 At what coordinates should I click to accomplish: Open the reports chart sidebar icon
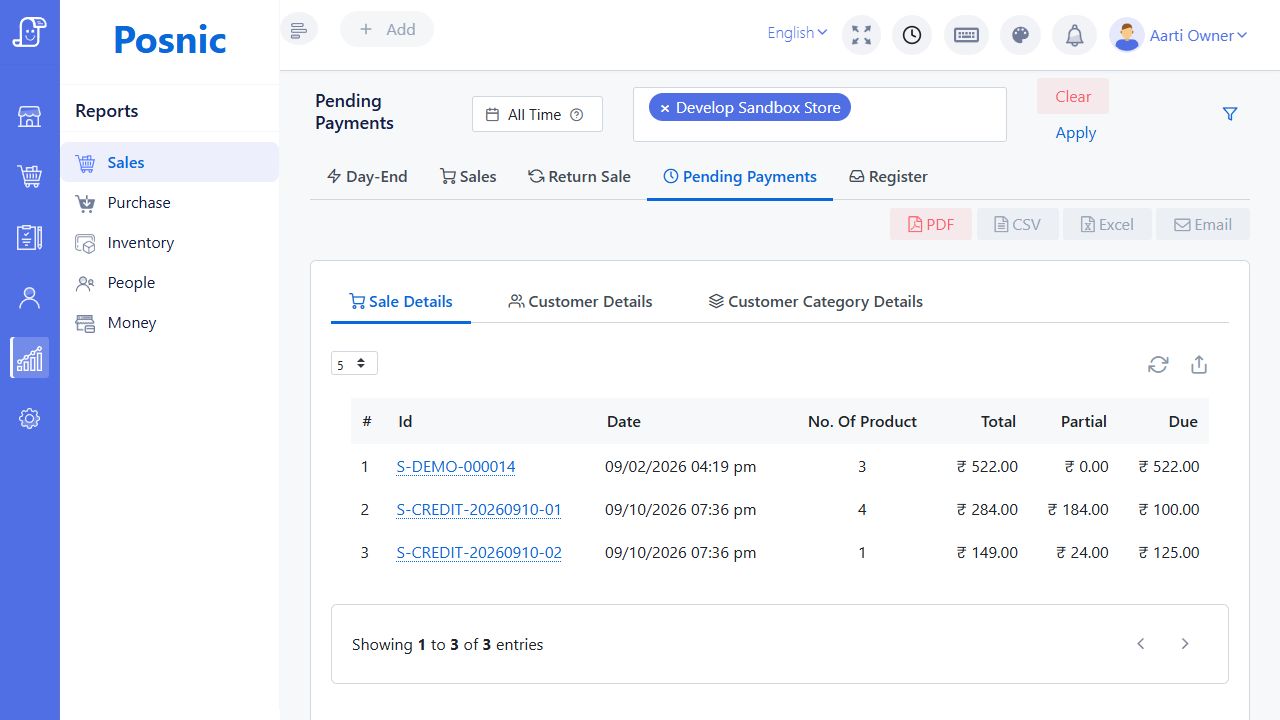click(x=29, y=357)
